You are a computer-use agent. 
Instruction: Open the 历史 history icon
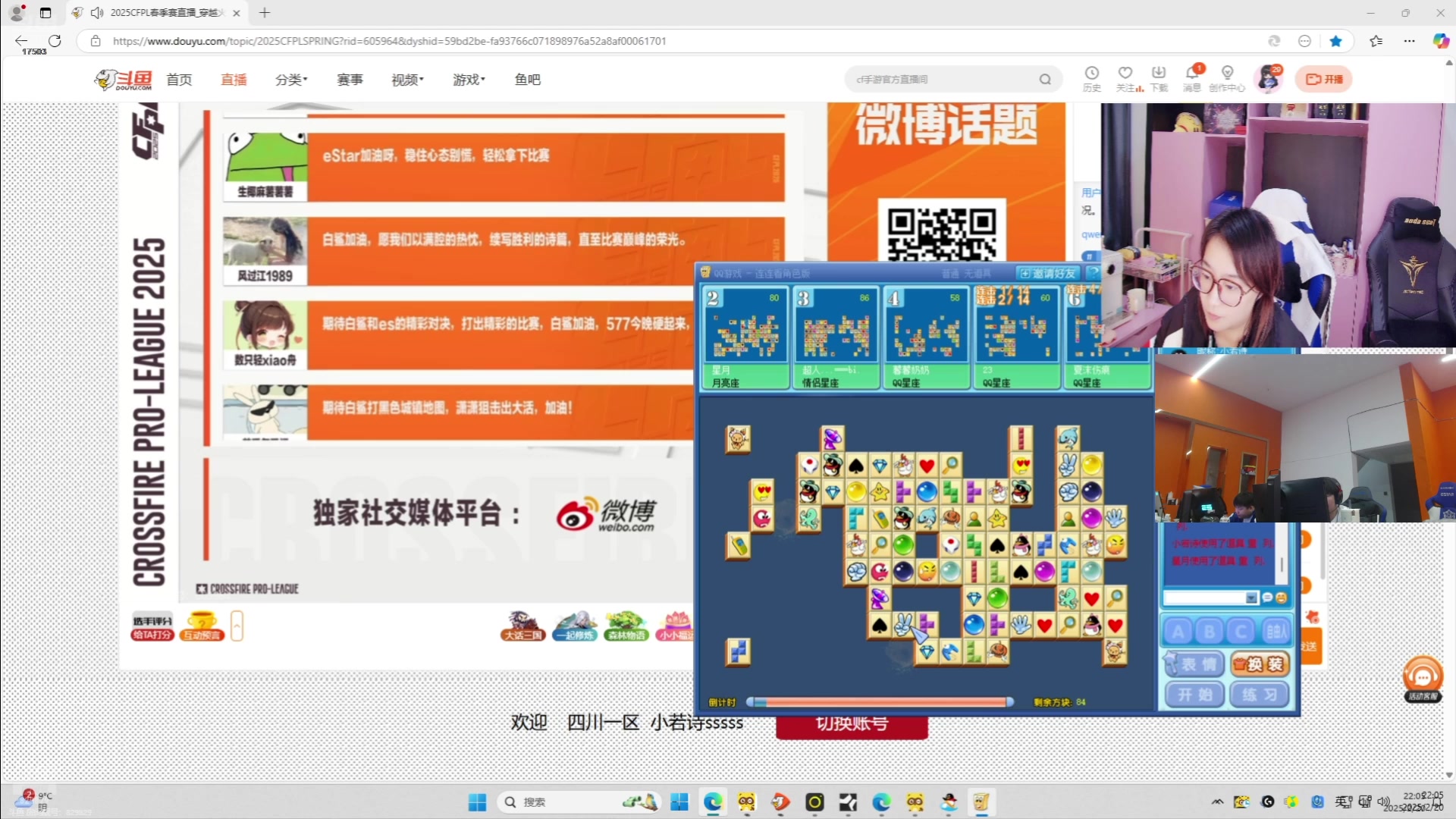[1092, 78]
